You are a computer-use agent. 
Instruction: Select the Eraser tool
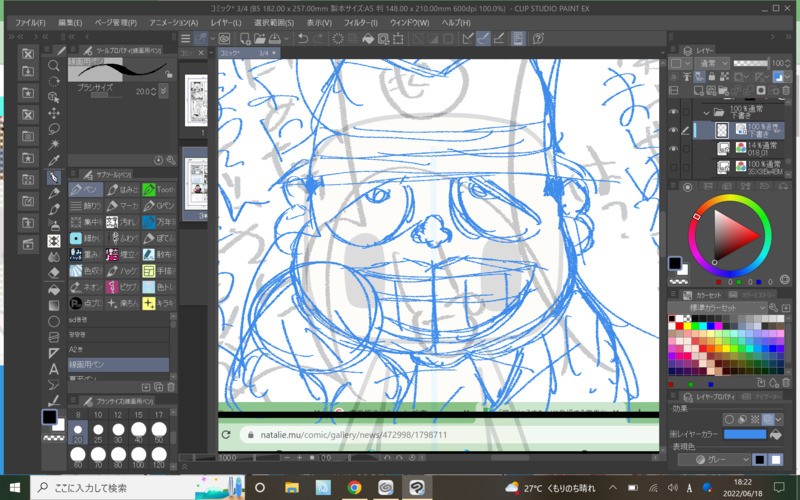(x=54, y=273)
